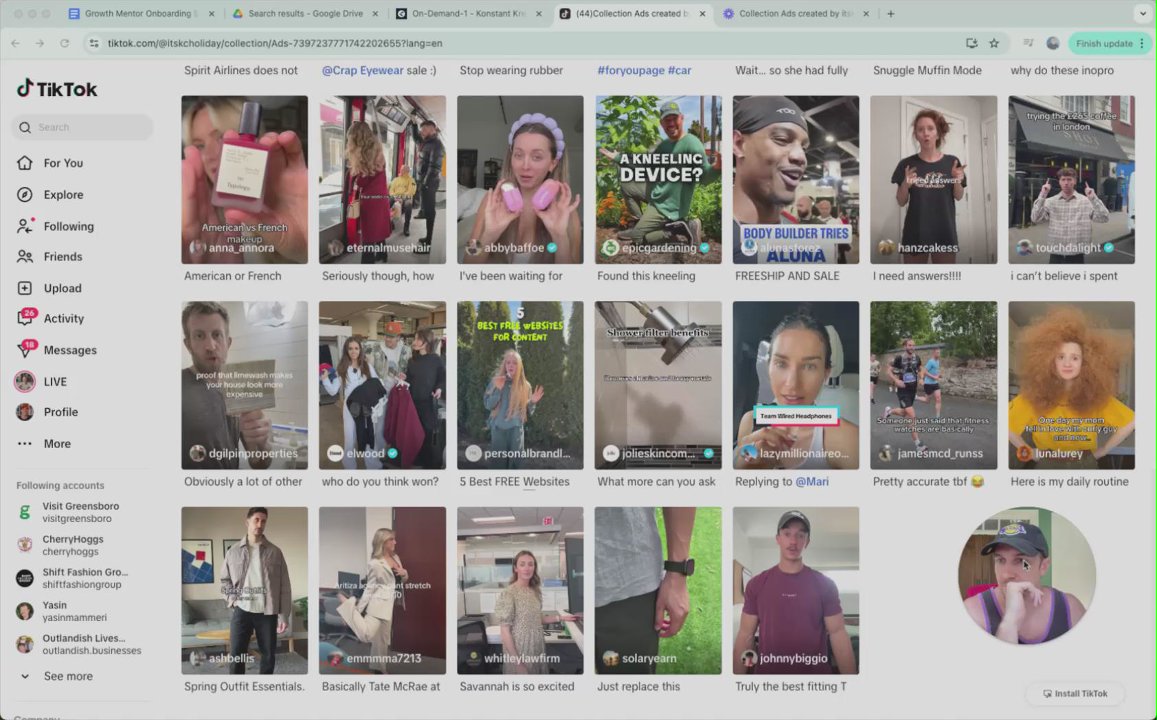Open anna_annora nail polish video
The image size is (1157, 720).
[244, 179]
